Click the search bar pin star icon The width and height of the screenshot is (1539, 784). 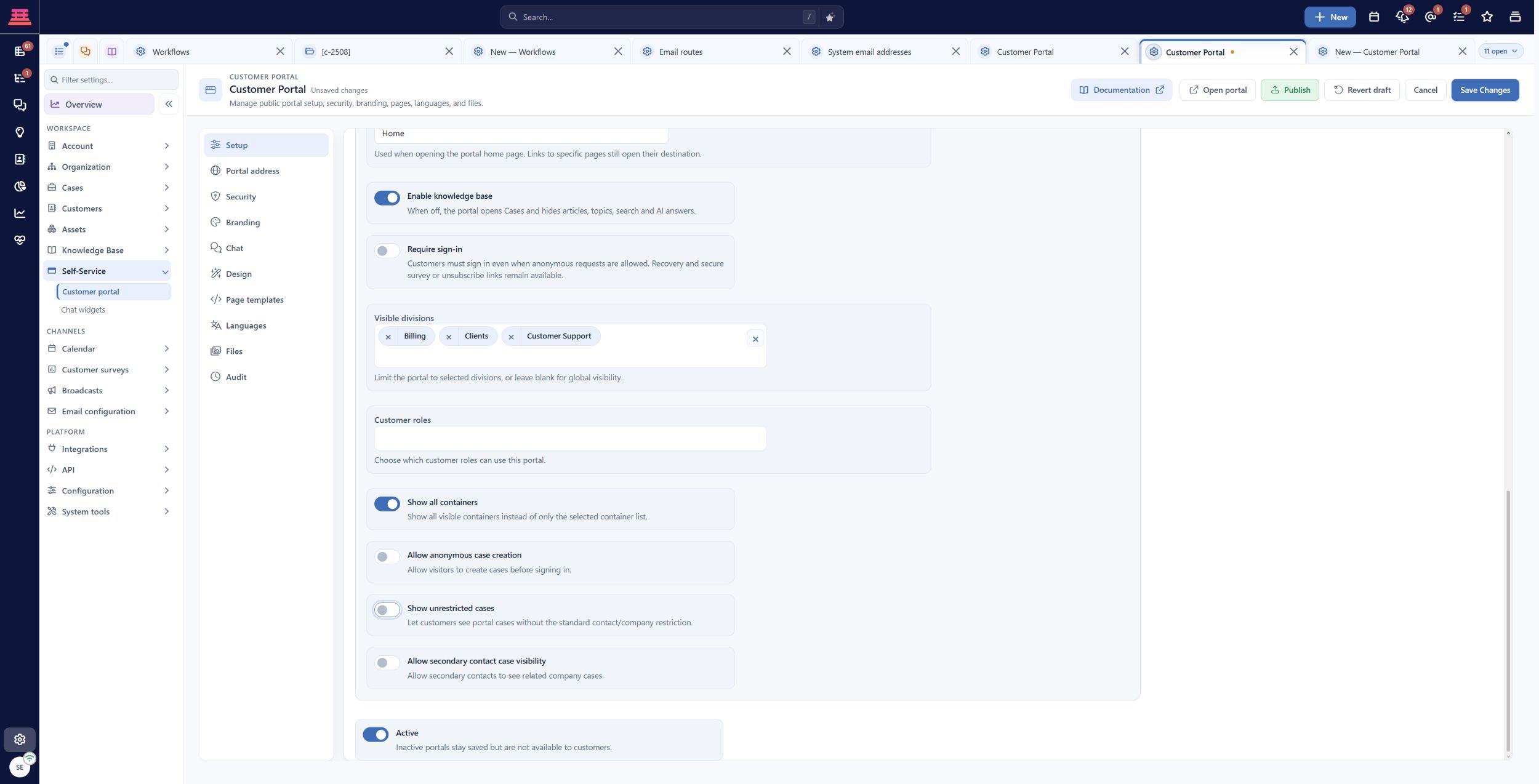pyautogui.click(x=829, y=17)
